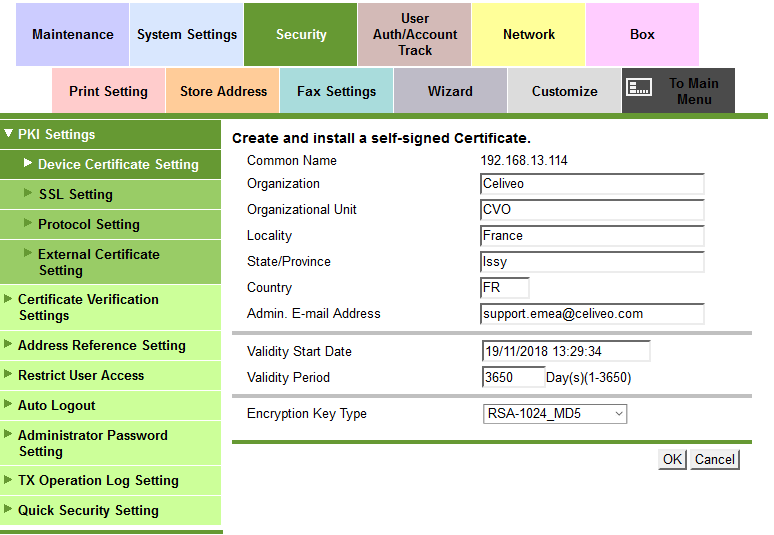The width and height of the screenshot is (774, 535).
Task: Select the User Auth/Account Track tab
Action: click(415, 34)
